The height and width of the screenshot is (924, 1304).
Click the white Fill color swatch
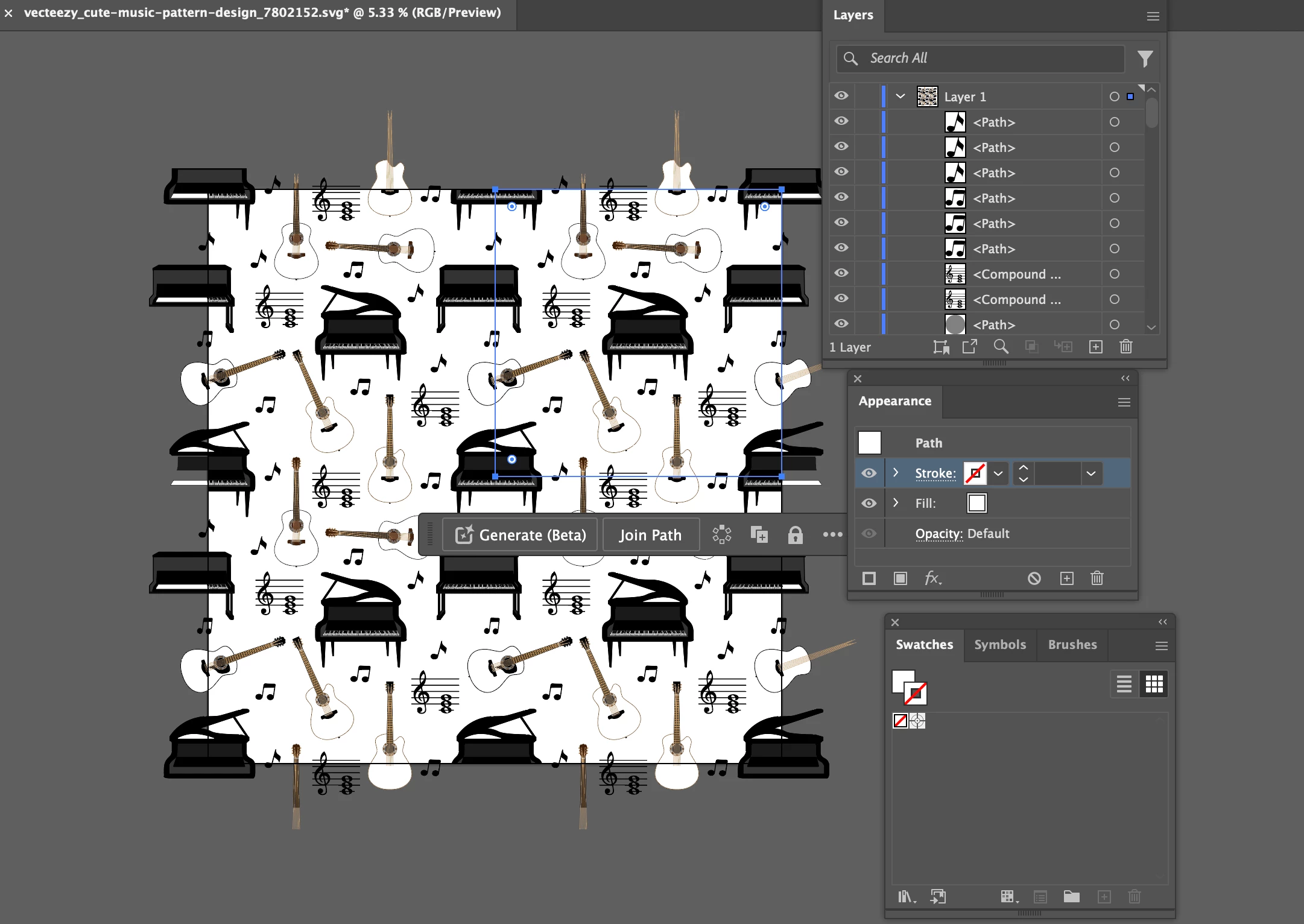click(976, 504)
